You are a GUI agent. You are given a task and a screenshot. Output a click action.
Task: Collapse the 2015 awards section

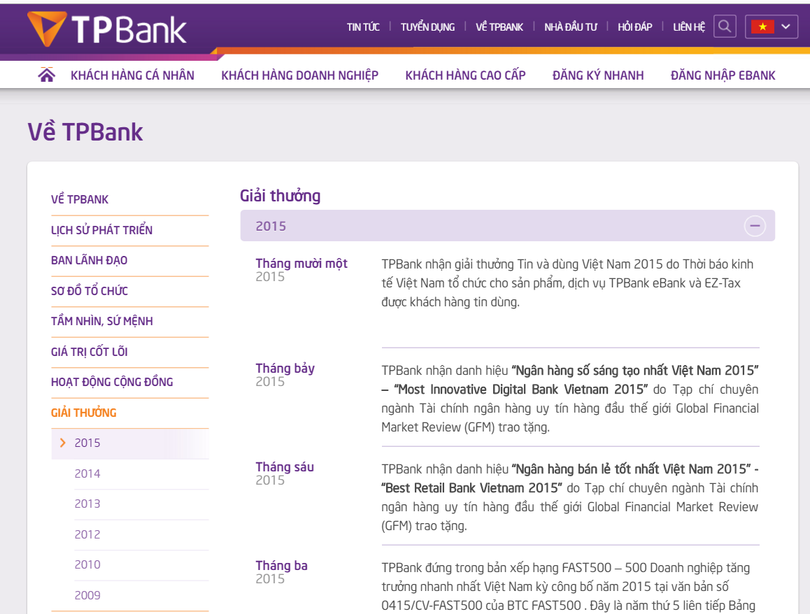pos(754,226)
